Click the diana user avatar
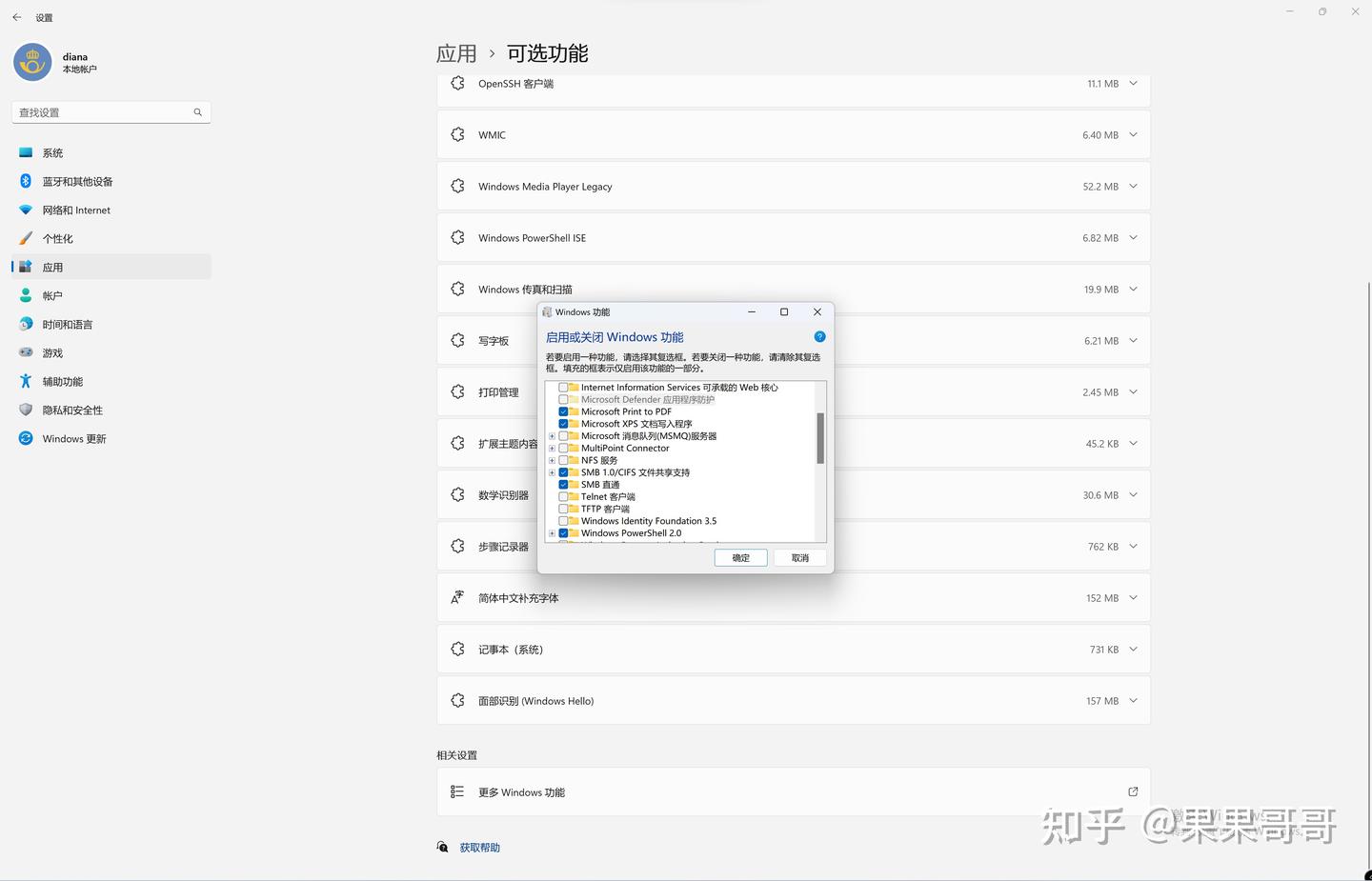The height and width of the screenshot is (881, 1372). [x=30, y=63]
